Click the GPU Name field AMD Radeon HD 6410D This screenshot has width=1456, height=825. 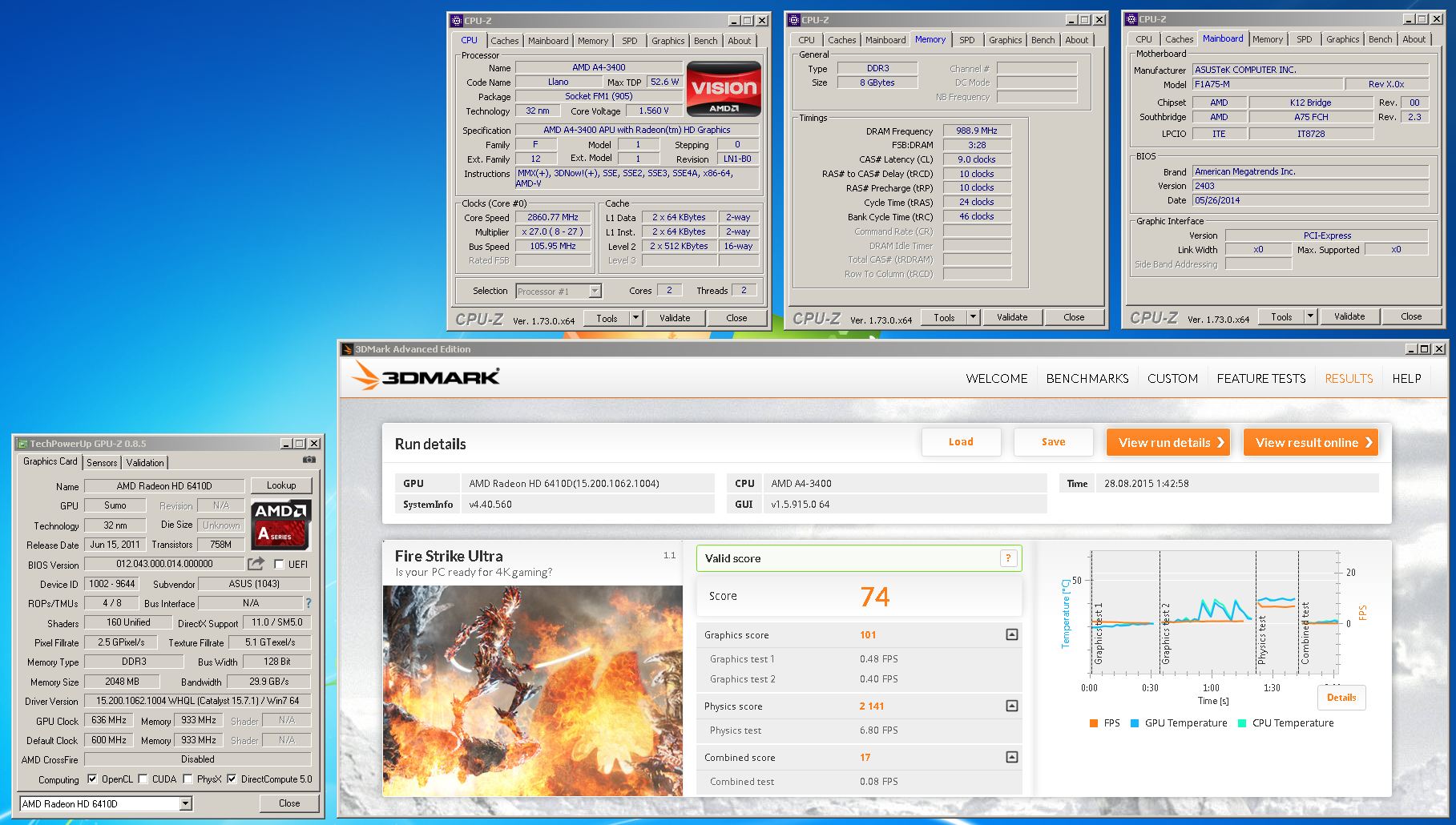pos(164,486)
